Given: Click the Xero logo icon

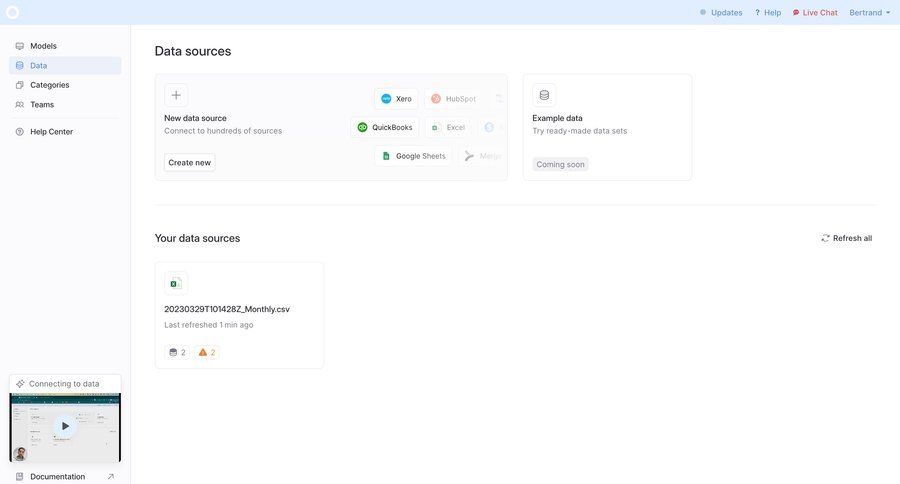Looking at the screenshot, I should (386, 99).
